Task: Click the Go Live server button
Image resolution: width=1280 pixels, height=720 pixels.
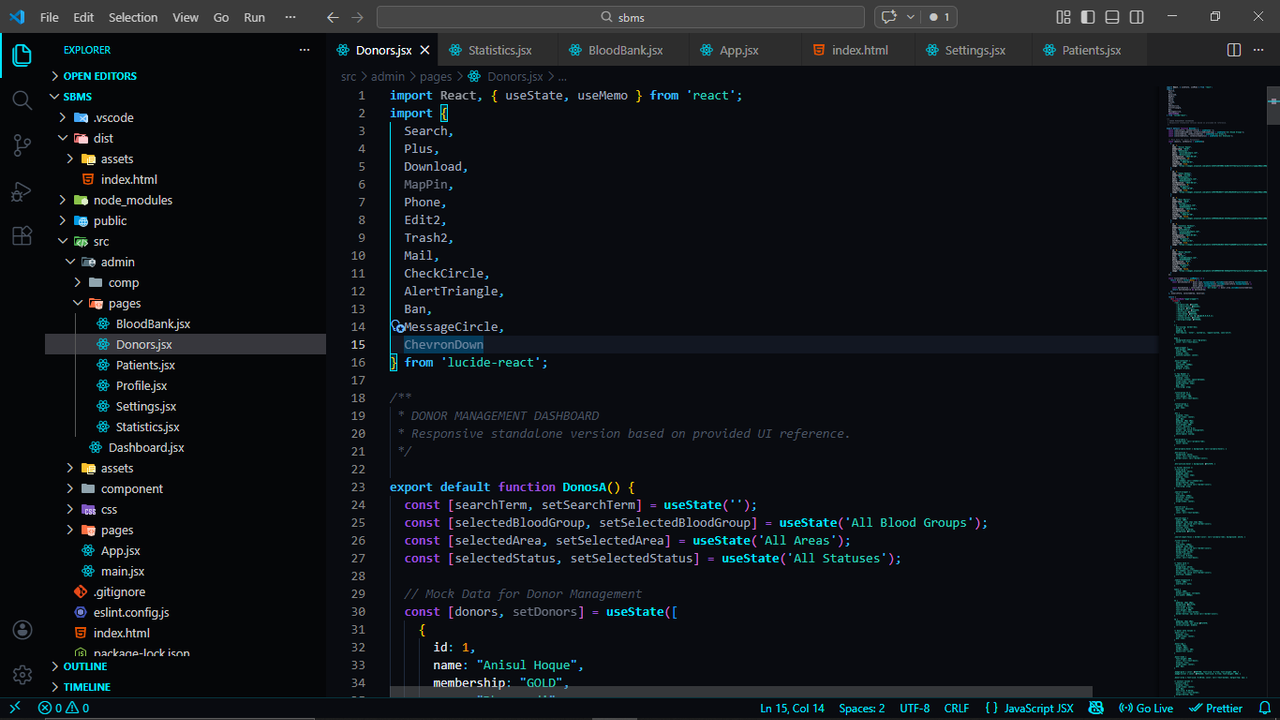Action: pos(1146,707)
